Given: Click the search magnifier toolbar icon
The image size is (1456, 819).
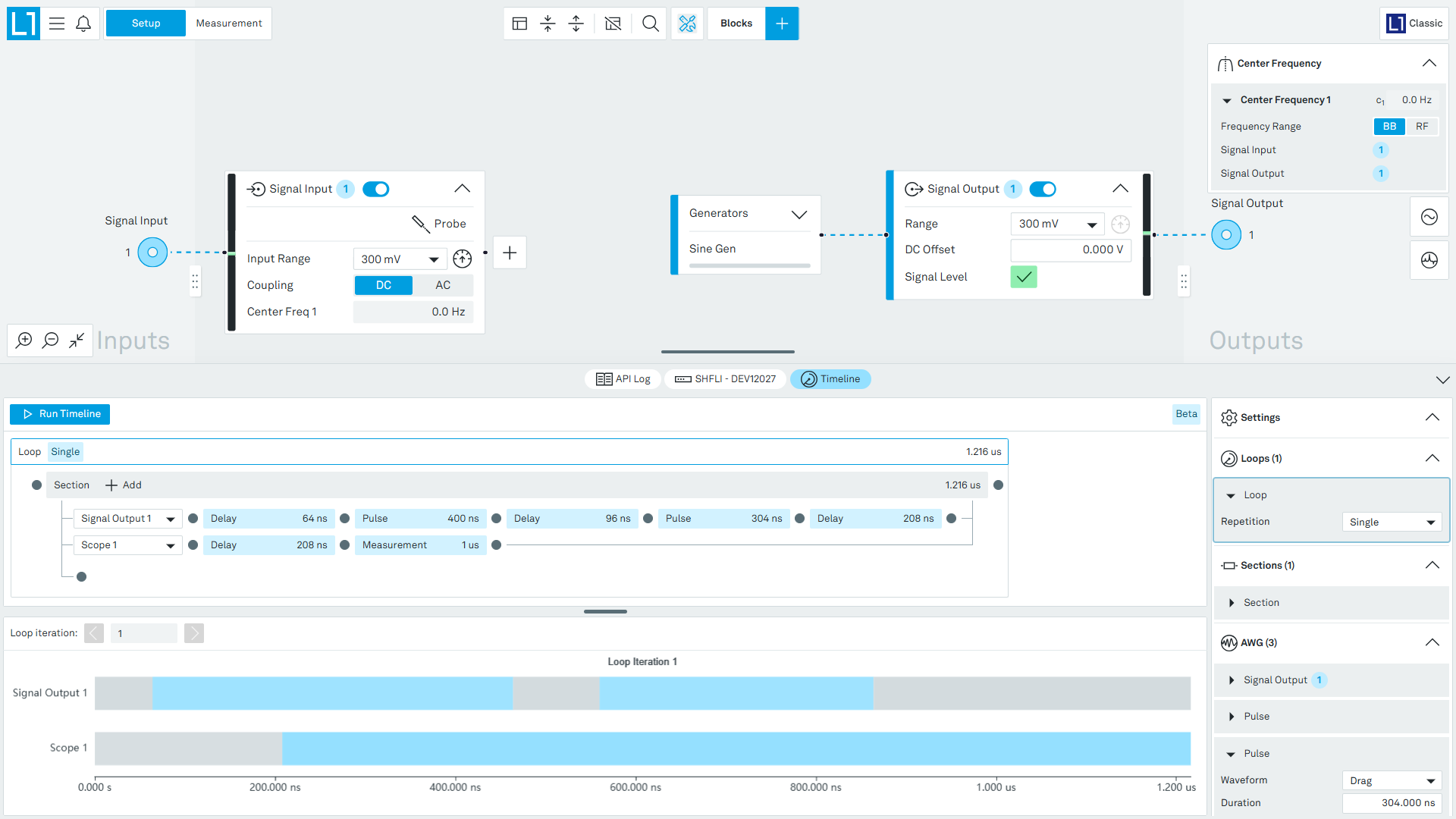Looking at the screenshot, I should click(650, 24).
